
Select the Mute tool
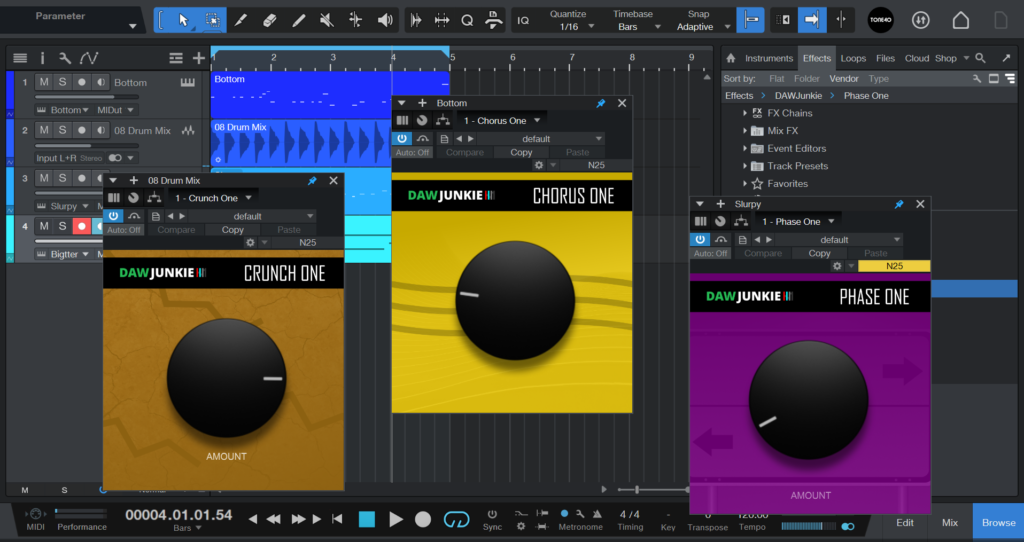point(327,20)
